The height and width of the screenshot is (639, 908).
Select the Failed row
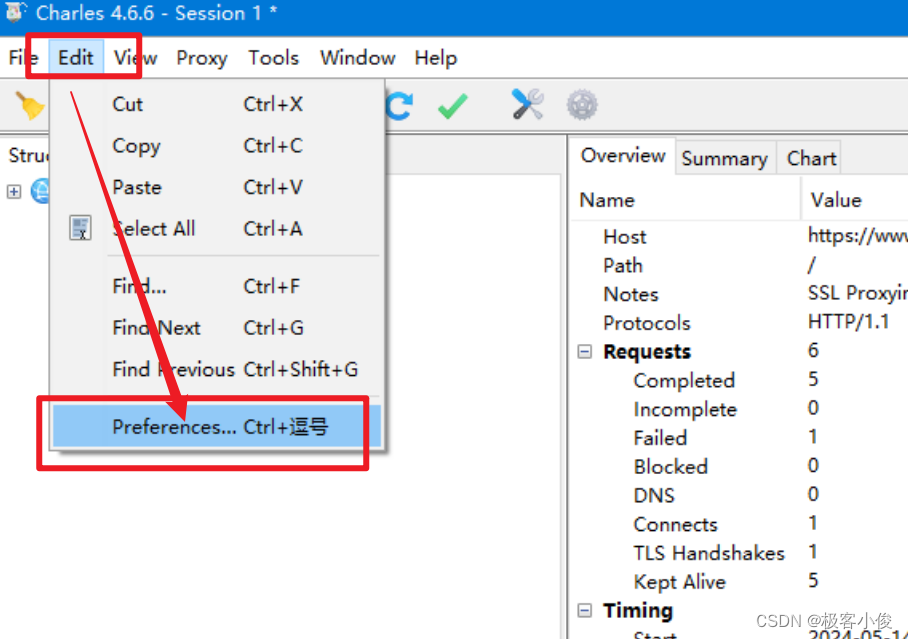point(739,438)
